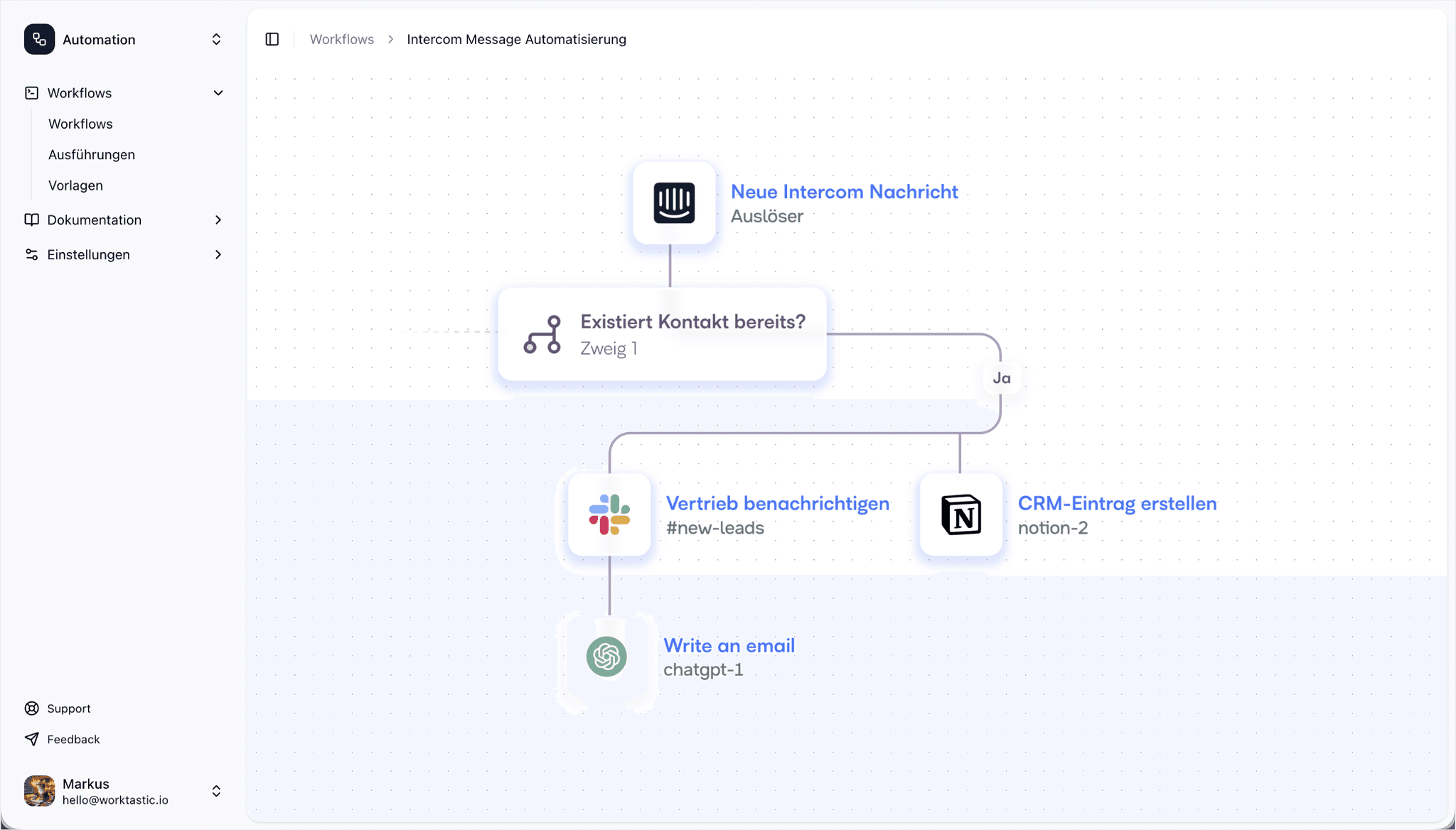Select the branch icon in condition node
Screen dimensions: 1456x830
pyautogui.click(x=542, y=335)
